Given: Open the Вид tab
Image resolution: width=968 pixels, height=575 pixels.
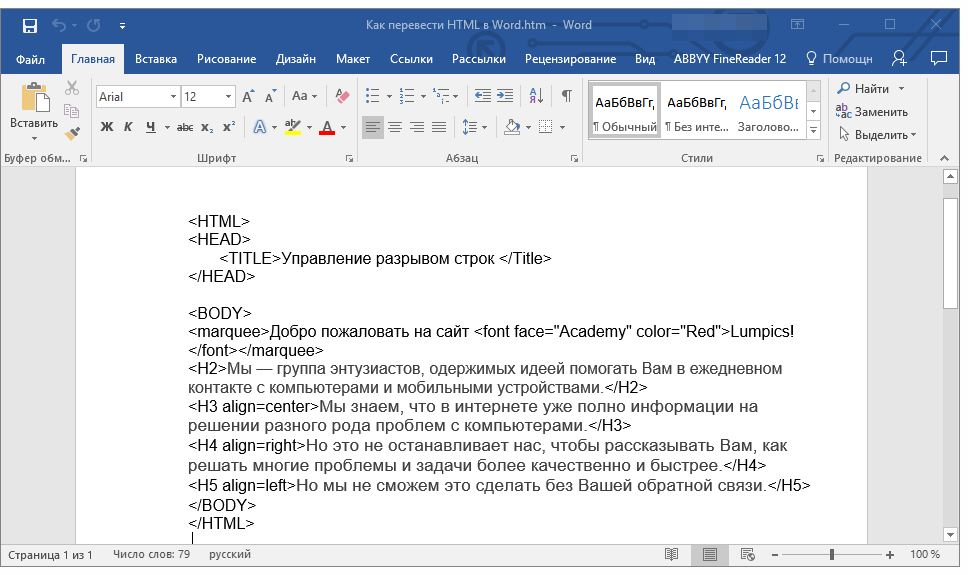Looking at the screenshot, I should pos(645,59).
